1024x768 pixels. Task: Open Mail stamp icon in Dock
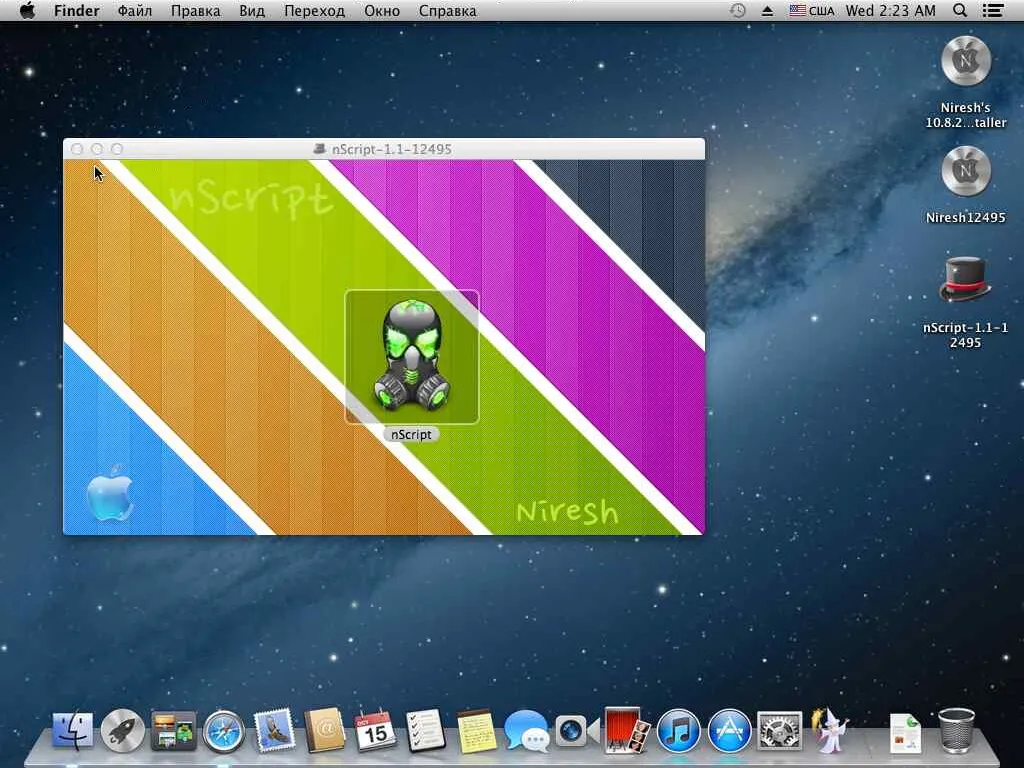274,730
